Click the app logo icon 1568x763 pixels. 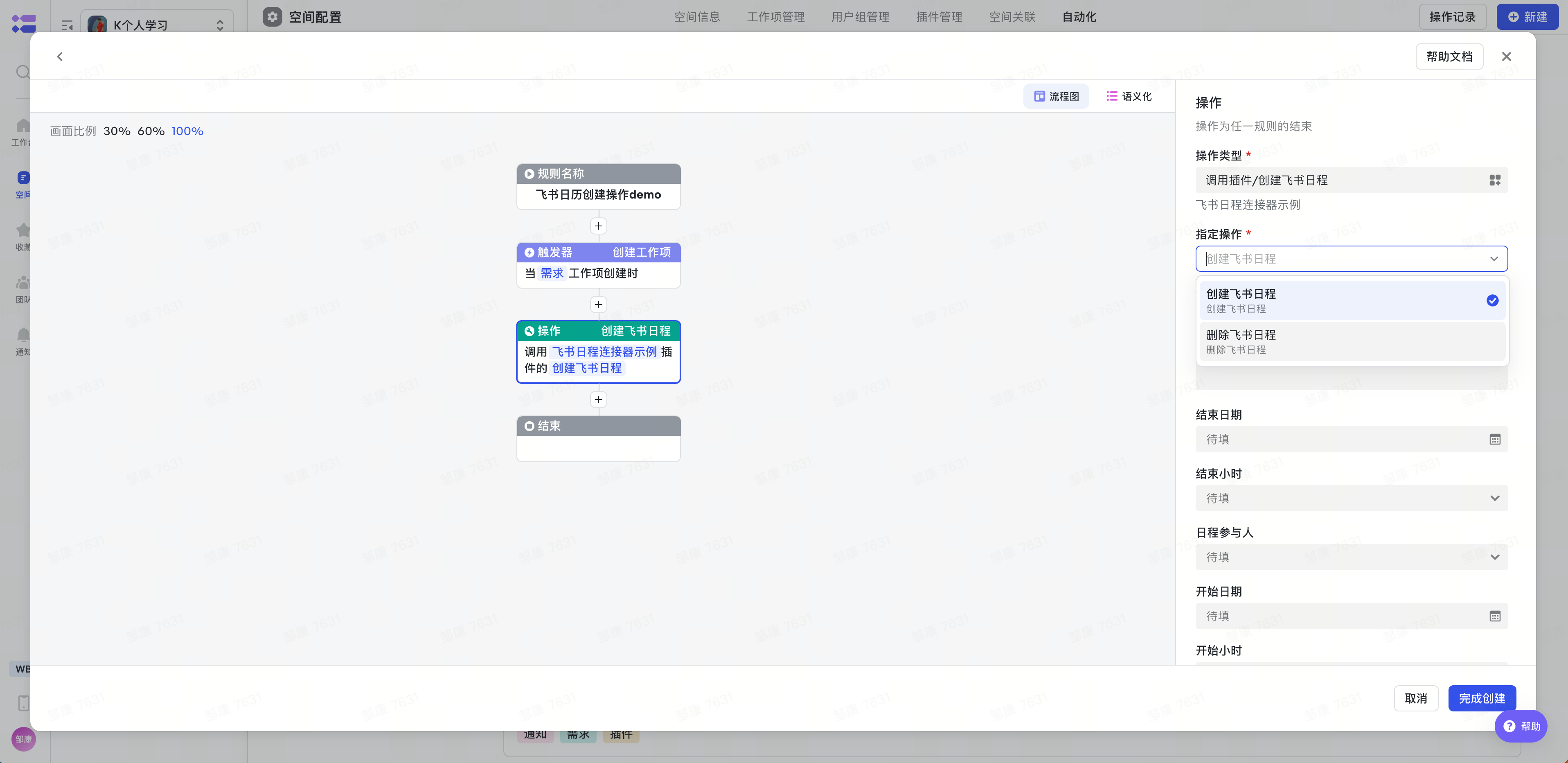[x=24, y=24]
